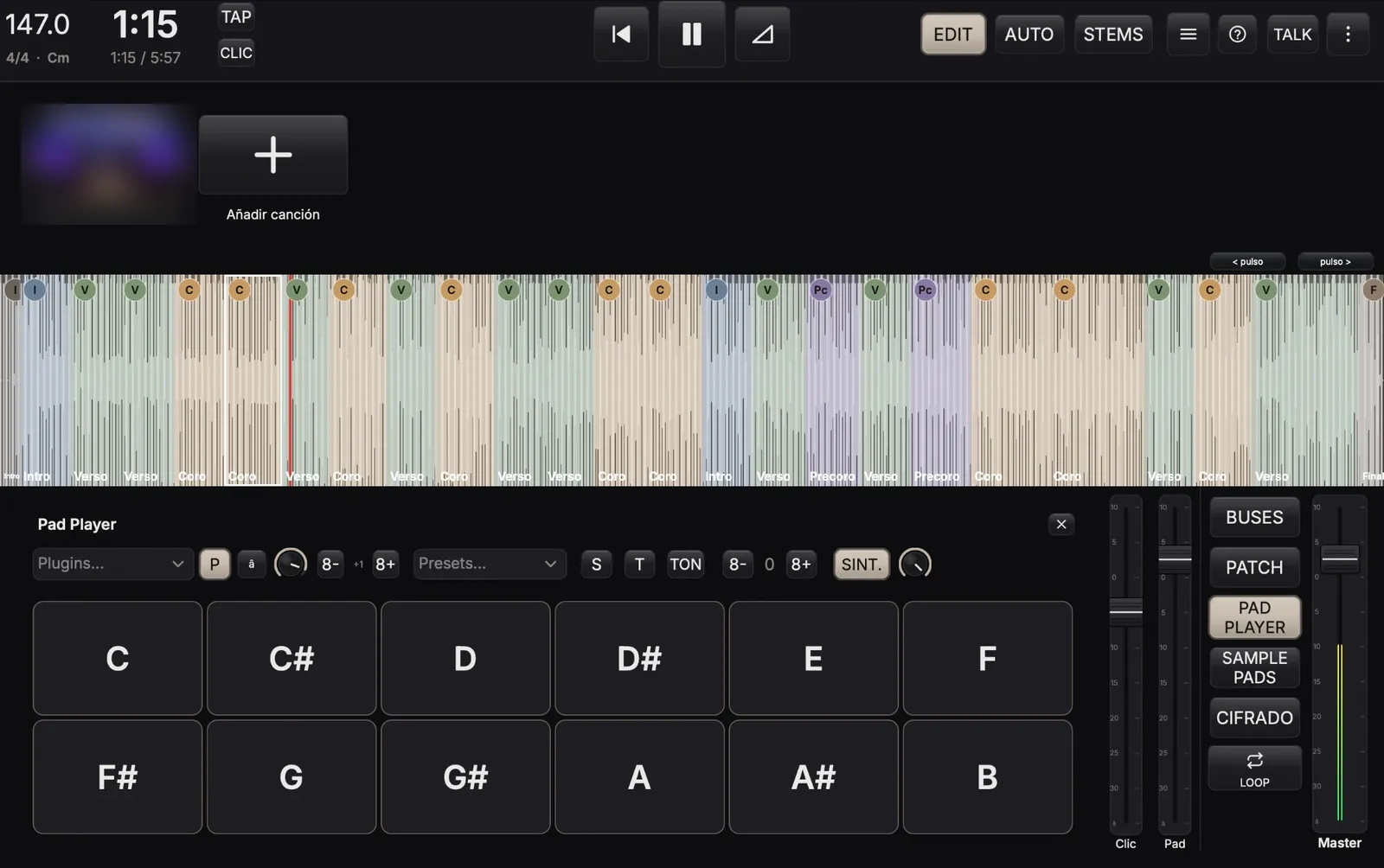Open the help question mark icon
The width and height of the screenshot is (1384, 868).
(x=1238, y=35)
